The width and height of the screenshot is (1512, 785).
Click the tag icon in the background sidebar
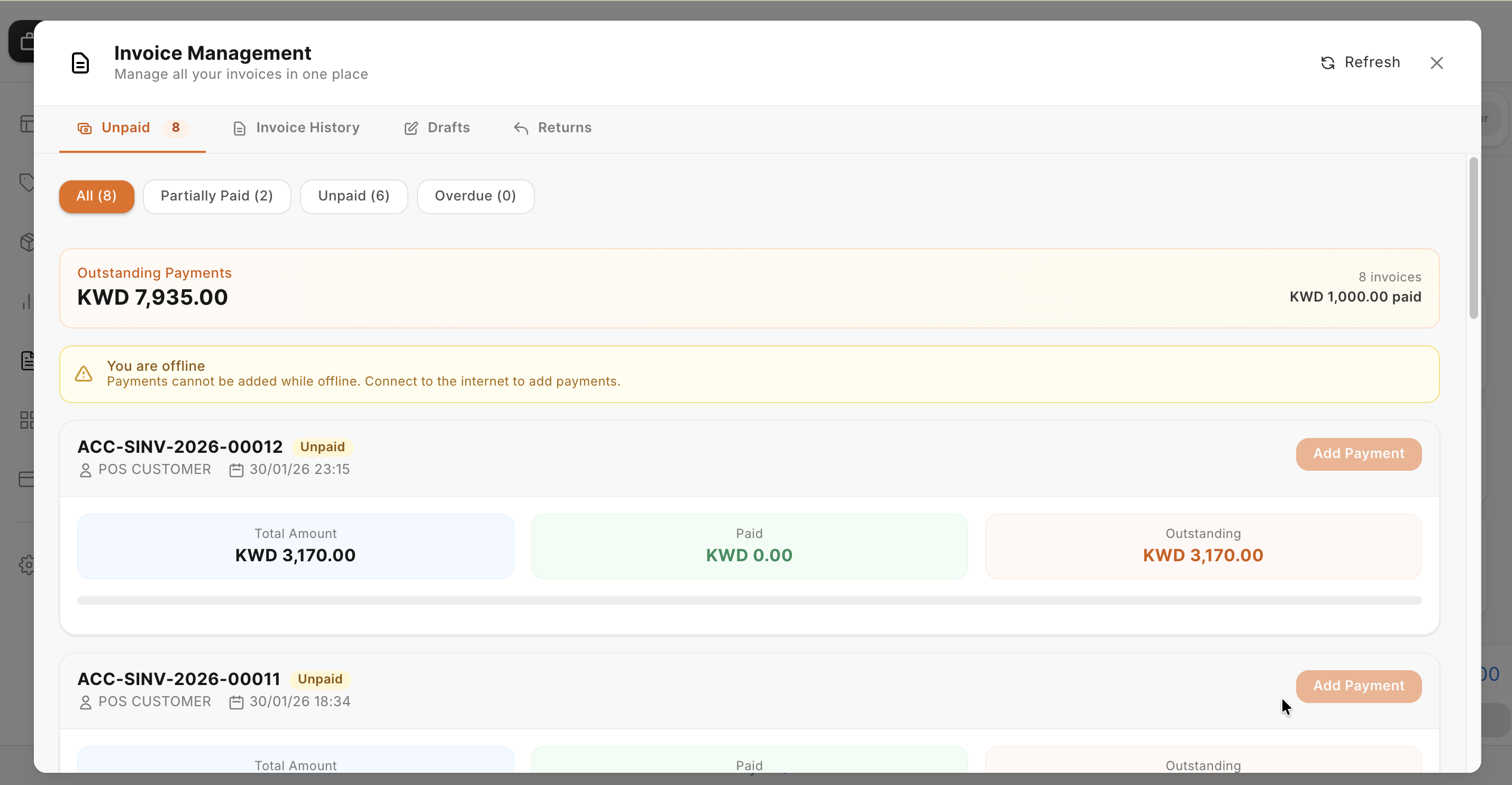point(26,182)
